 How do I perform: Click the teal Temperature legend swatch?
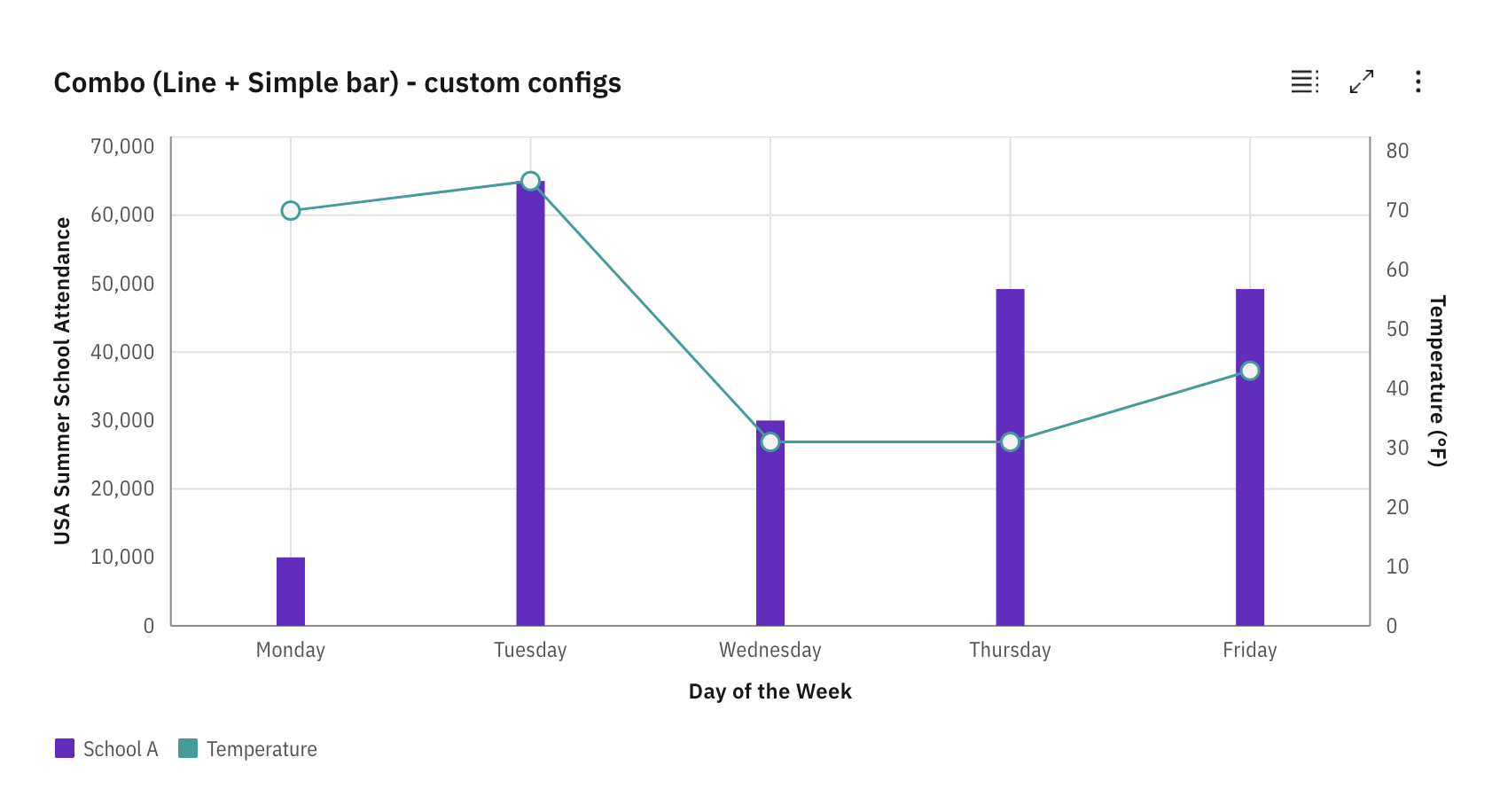point(186,749)
